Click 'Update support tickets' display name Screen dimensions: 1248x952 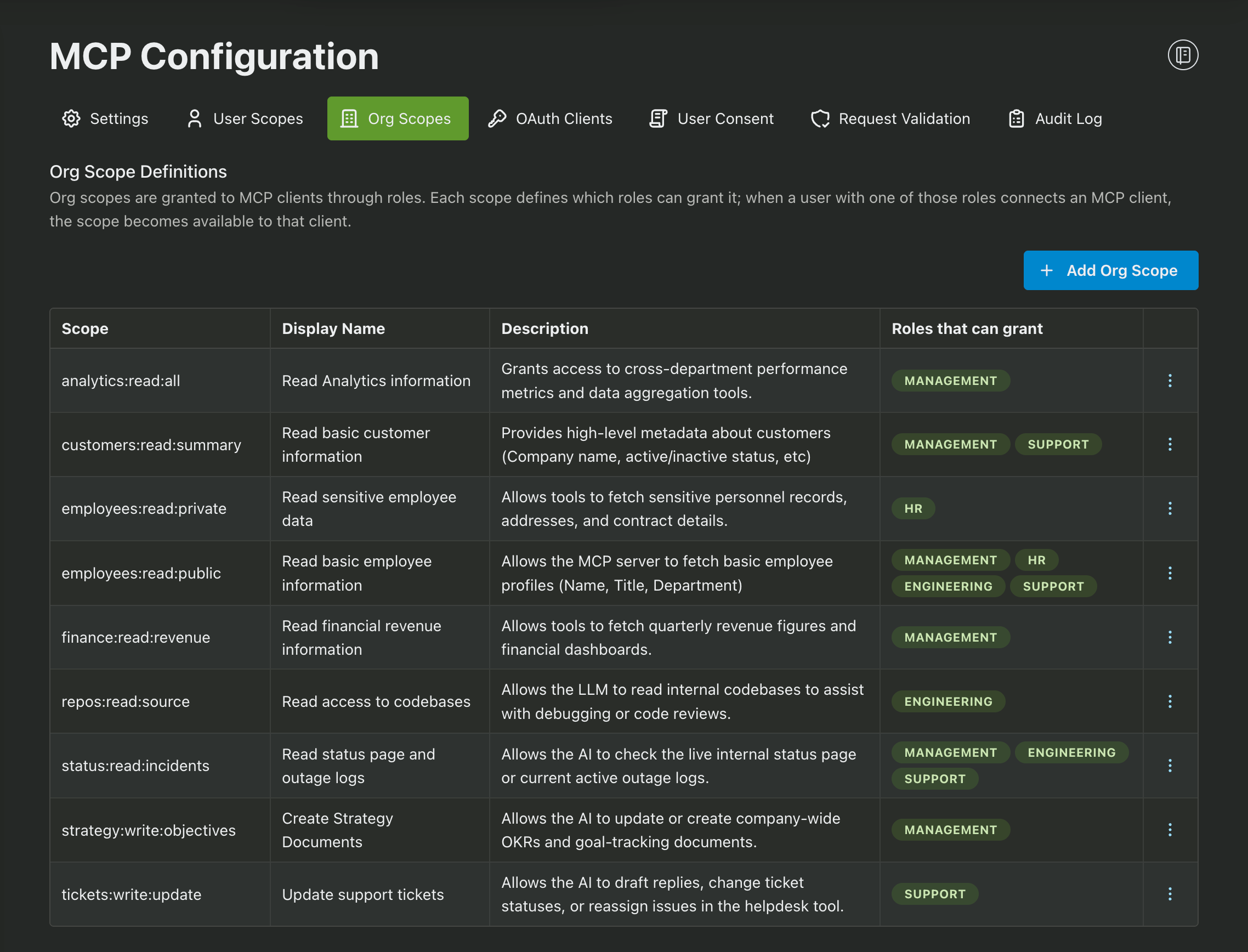[x=362, y=894]
